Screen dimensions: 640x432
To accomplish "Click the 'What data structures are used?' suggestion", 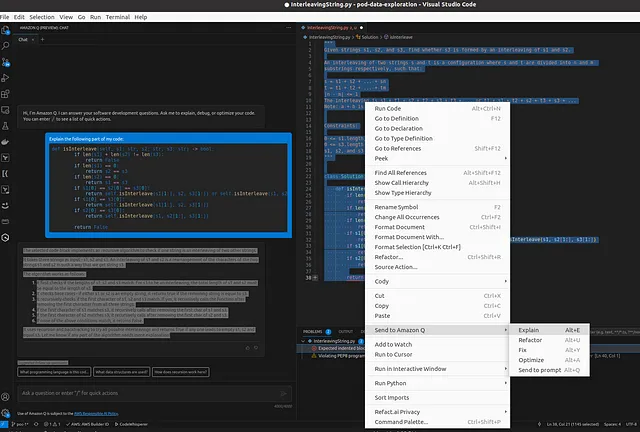I will 122,372.
